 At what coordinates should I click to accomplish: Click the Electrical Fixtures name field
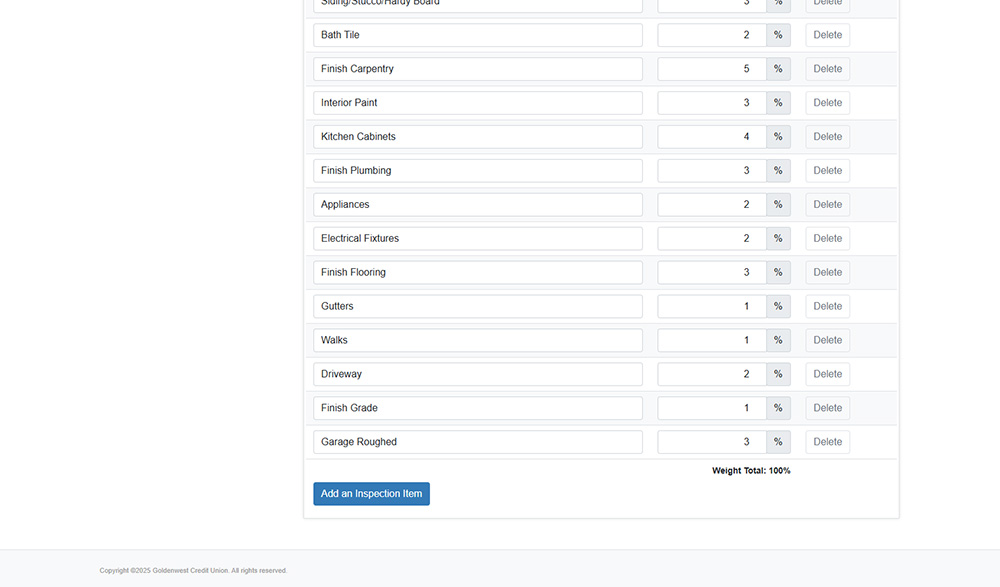click(x=477, y=238)
